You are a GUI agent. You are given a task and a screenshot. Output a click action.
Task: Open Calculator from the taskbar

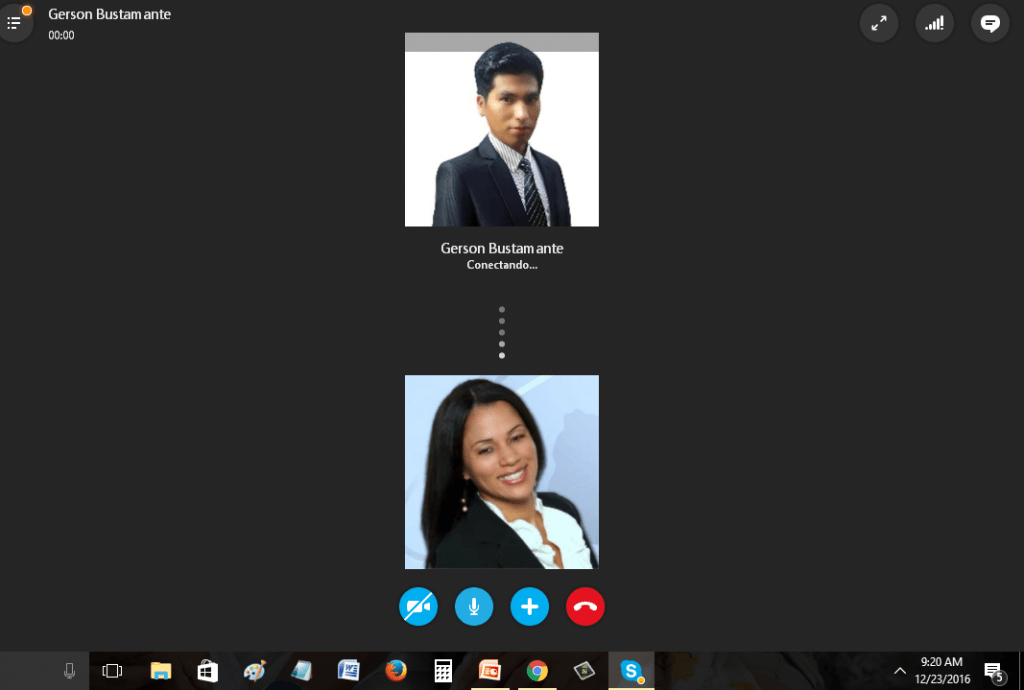coord(443,671)
